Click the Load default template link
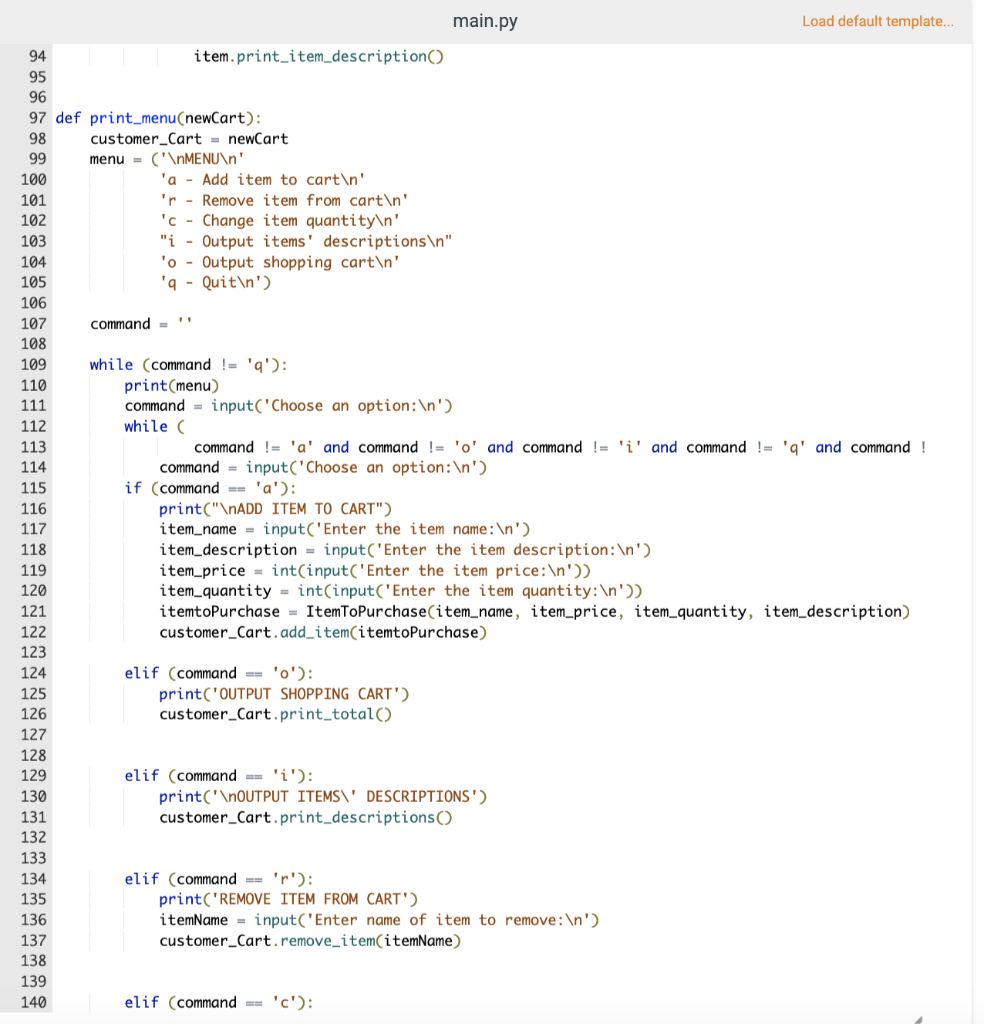 877,21
